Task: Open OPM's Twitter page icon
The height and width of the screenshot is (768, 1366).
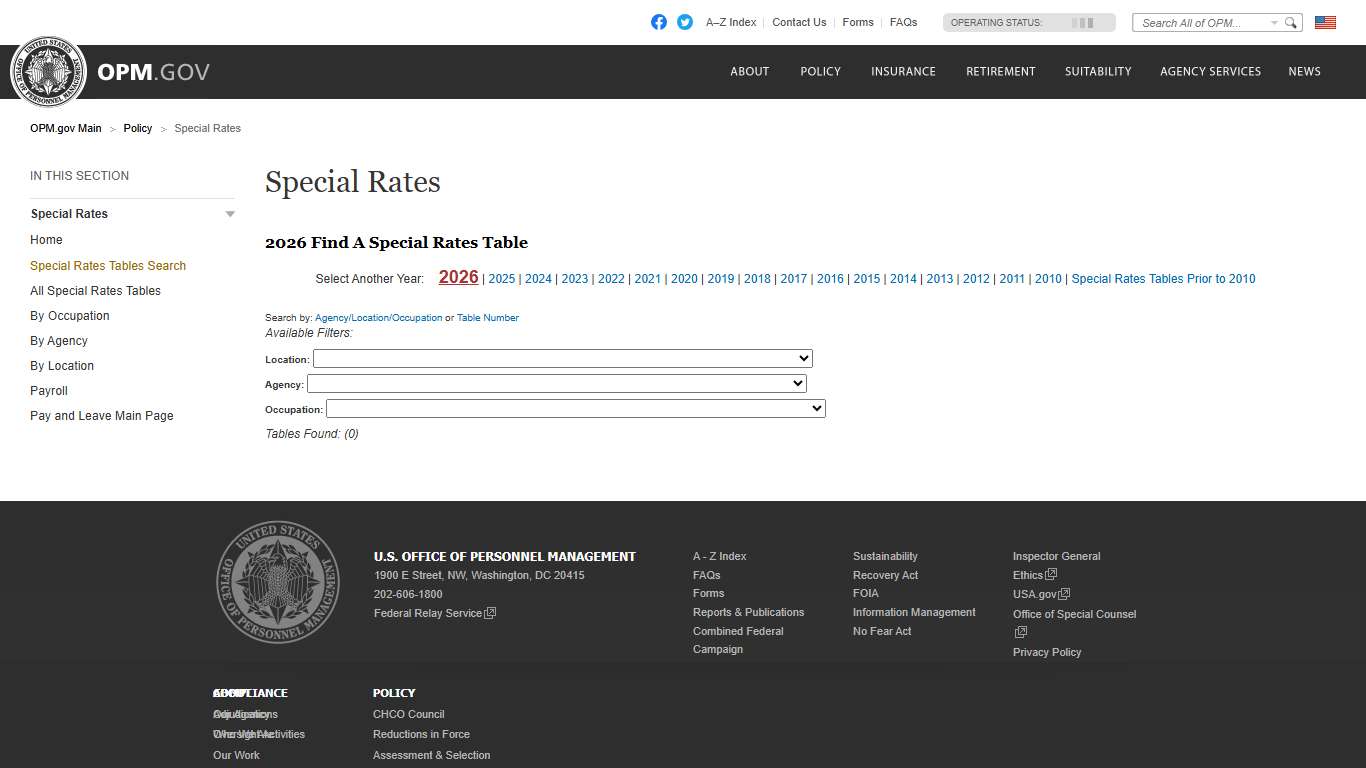Action: tap(684, 21)
